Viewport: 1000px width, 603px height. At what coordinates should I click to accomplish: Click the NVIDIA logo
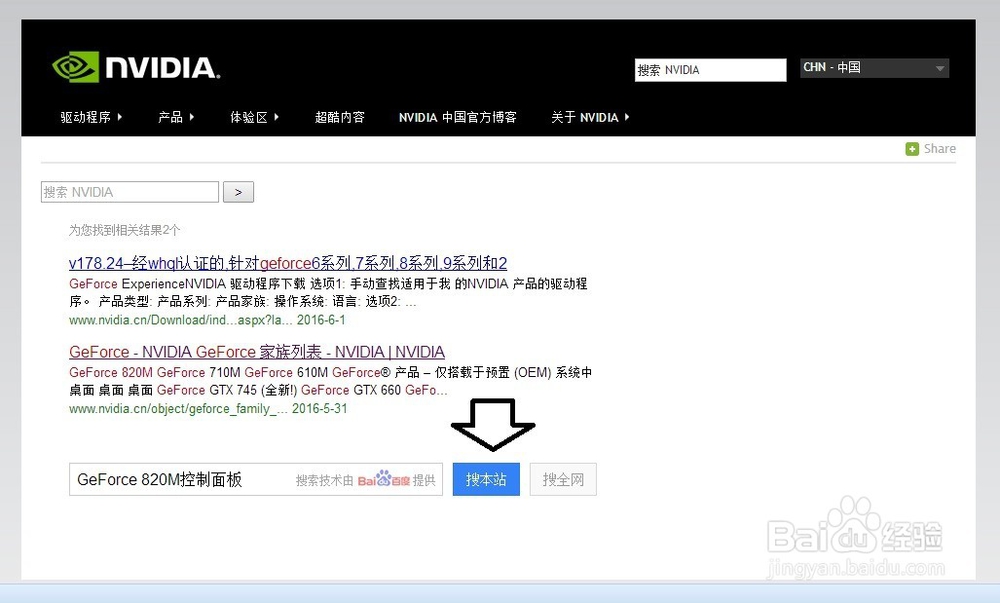[136, 67]
